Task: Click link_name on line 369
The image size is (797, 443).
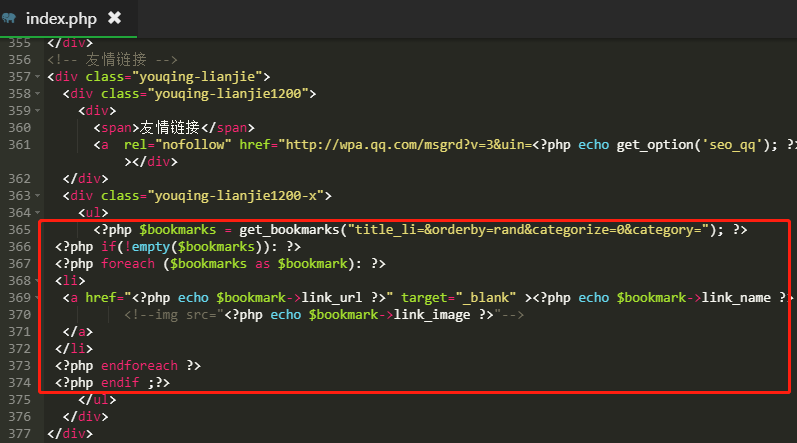Action: click(736, 298)
